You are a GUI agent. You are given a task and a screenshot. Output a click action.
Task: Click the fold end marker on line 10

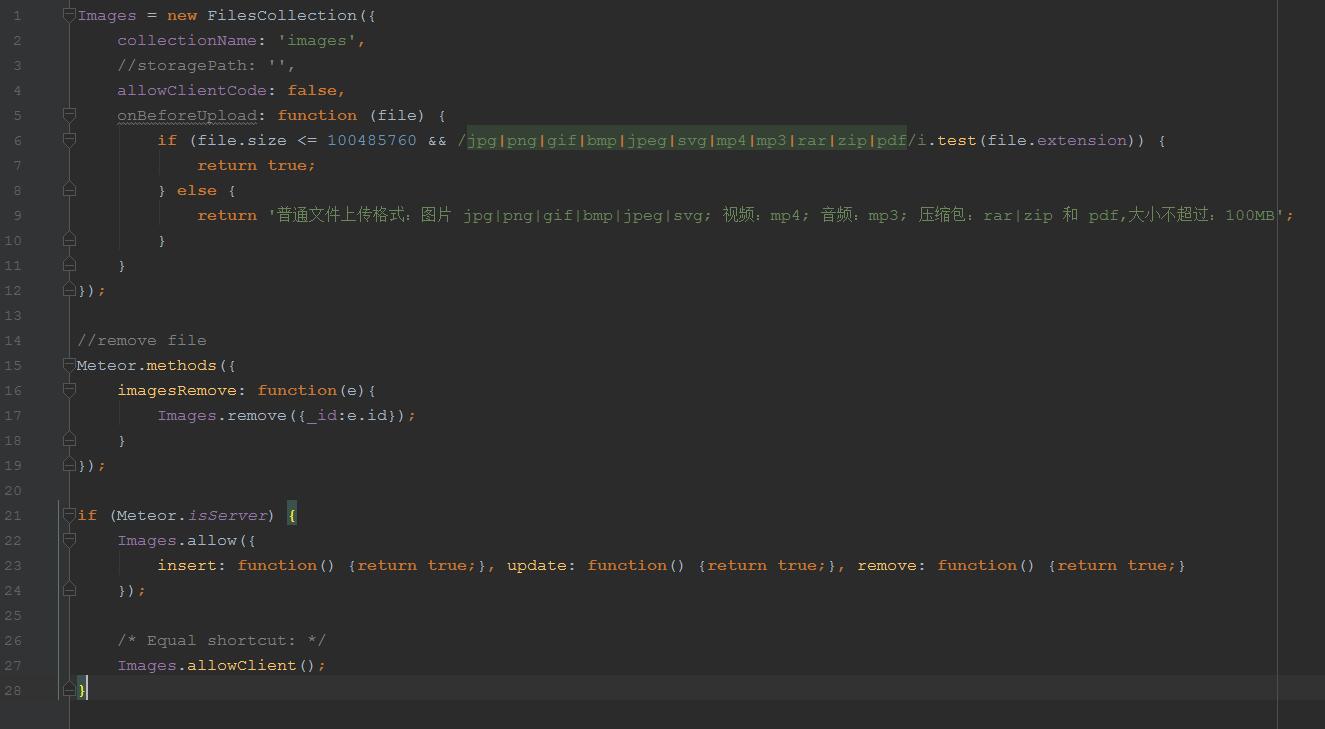(69, 240)
